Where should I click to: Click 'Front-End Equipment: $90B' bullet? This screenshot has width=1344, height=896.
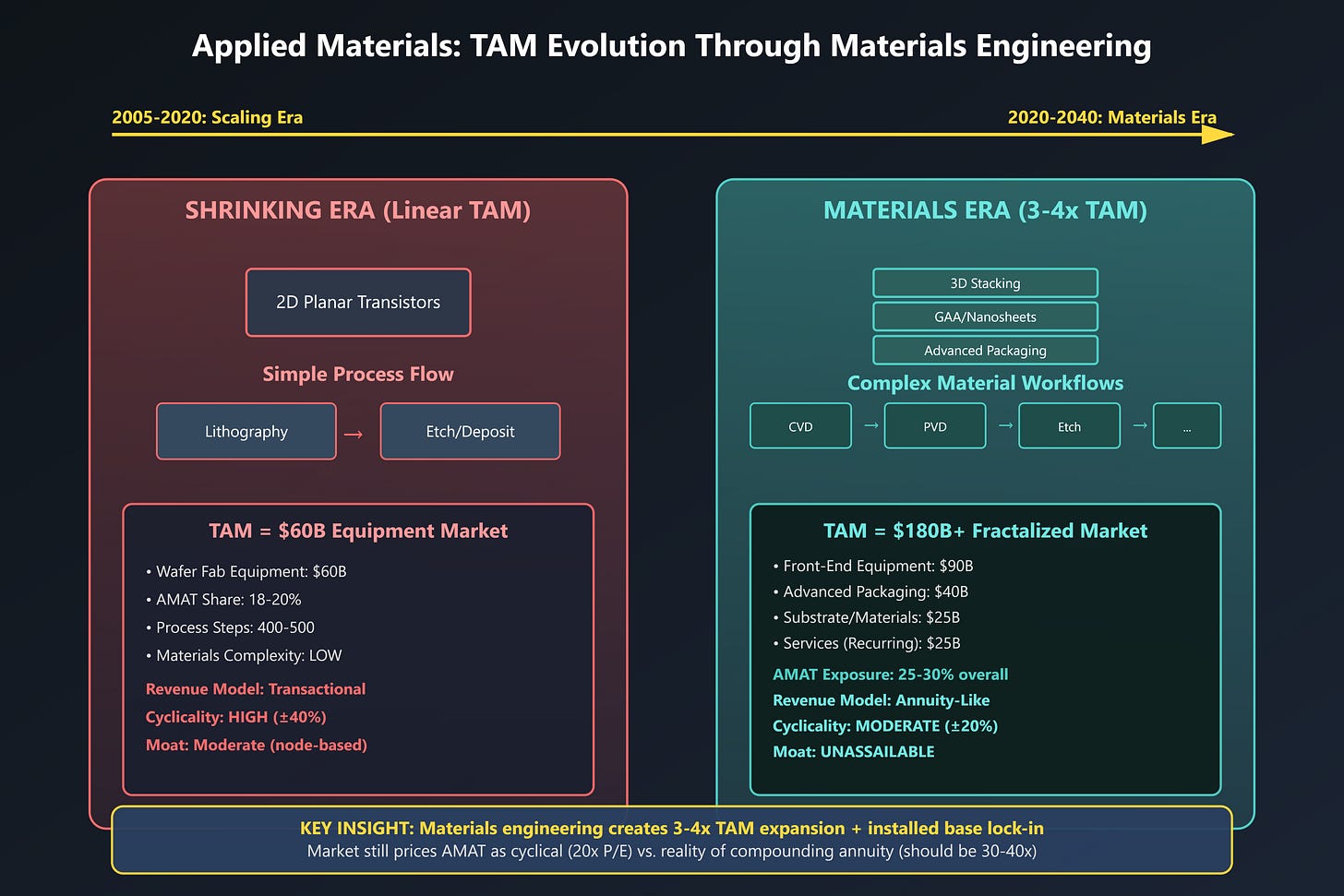click(x=873, y=566)
